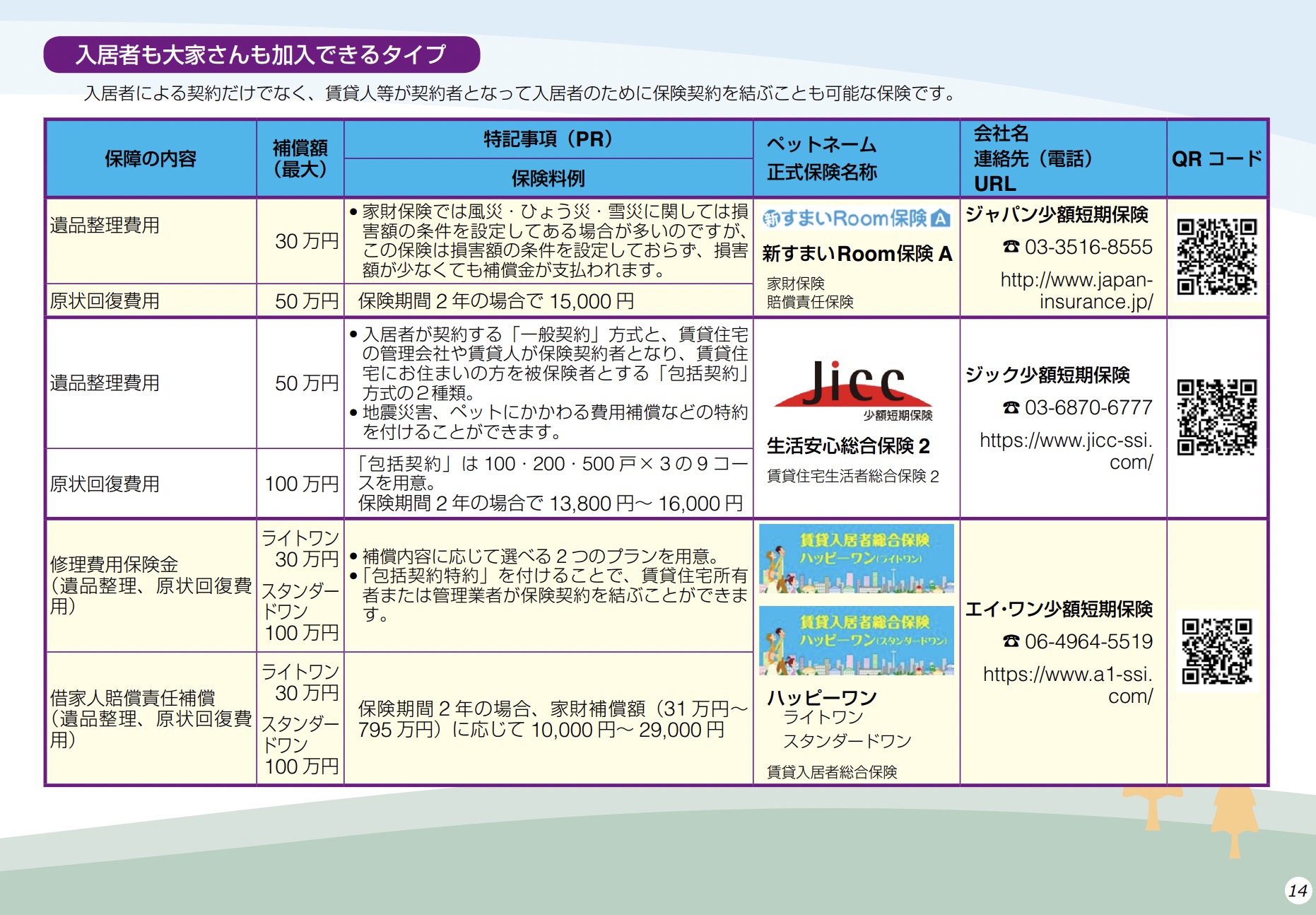Click company name ジャパン少額短期保険
Viewport: 1316px width, 915px height.
click(1057, 214)
